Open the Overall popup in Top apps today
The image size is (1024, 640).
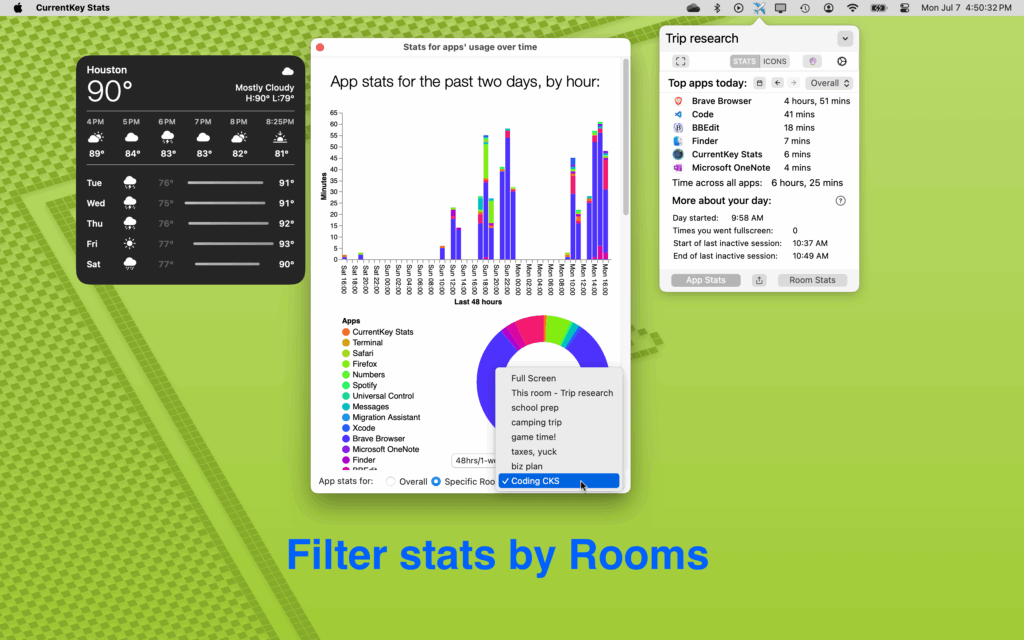point(830,83)
